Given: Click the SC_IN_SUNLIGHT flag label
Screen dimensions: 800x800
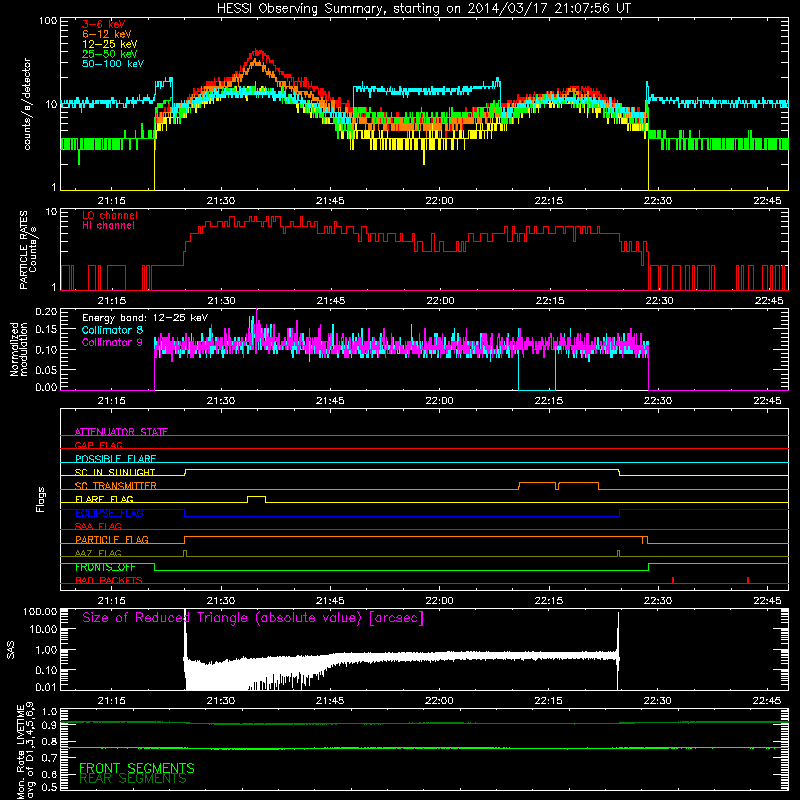Looking at the screenshot, I should (x=115, y=472).
